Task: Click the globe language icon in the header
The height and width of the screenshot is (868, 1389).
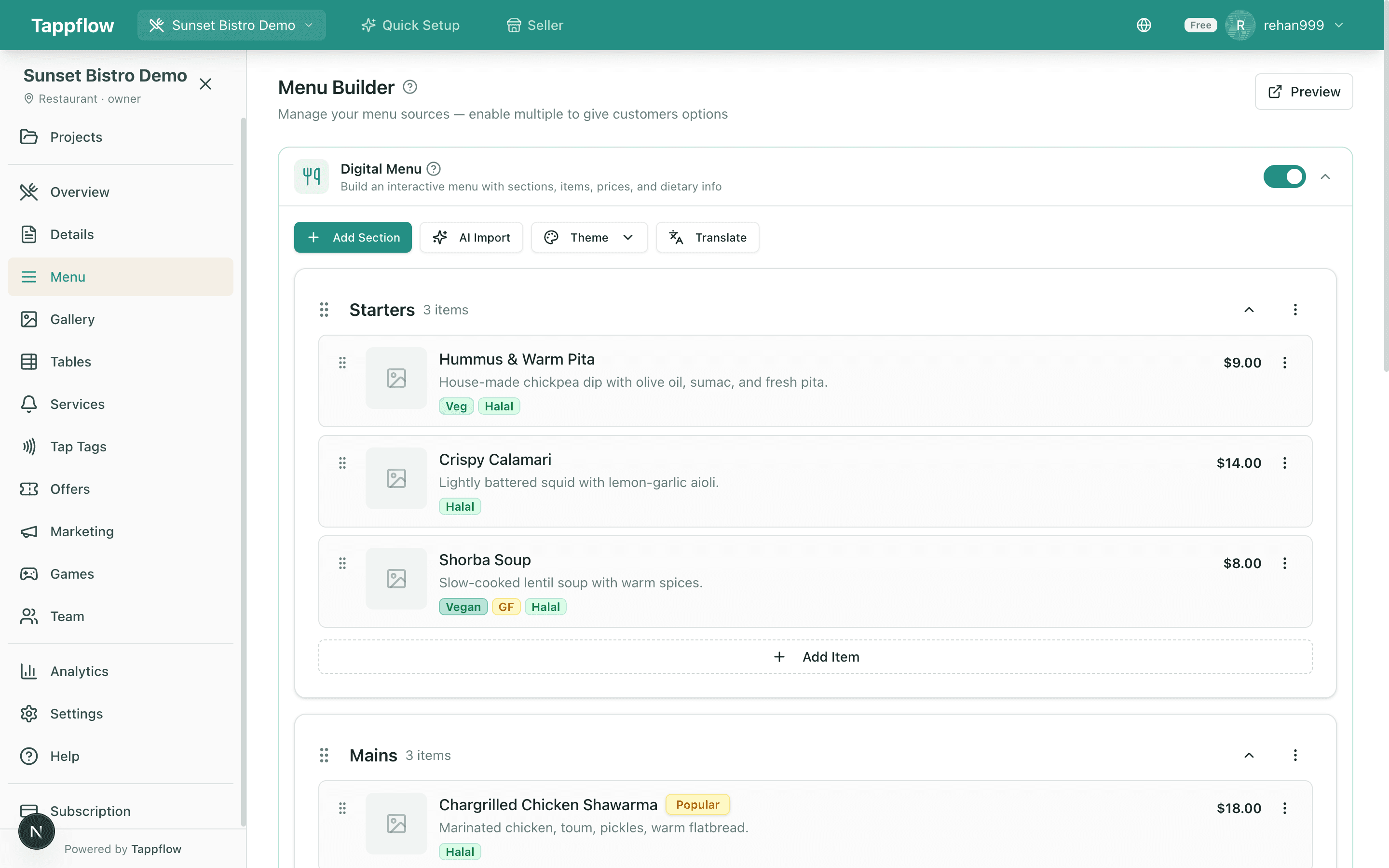Action: pos(1144,25)
